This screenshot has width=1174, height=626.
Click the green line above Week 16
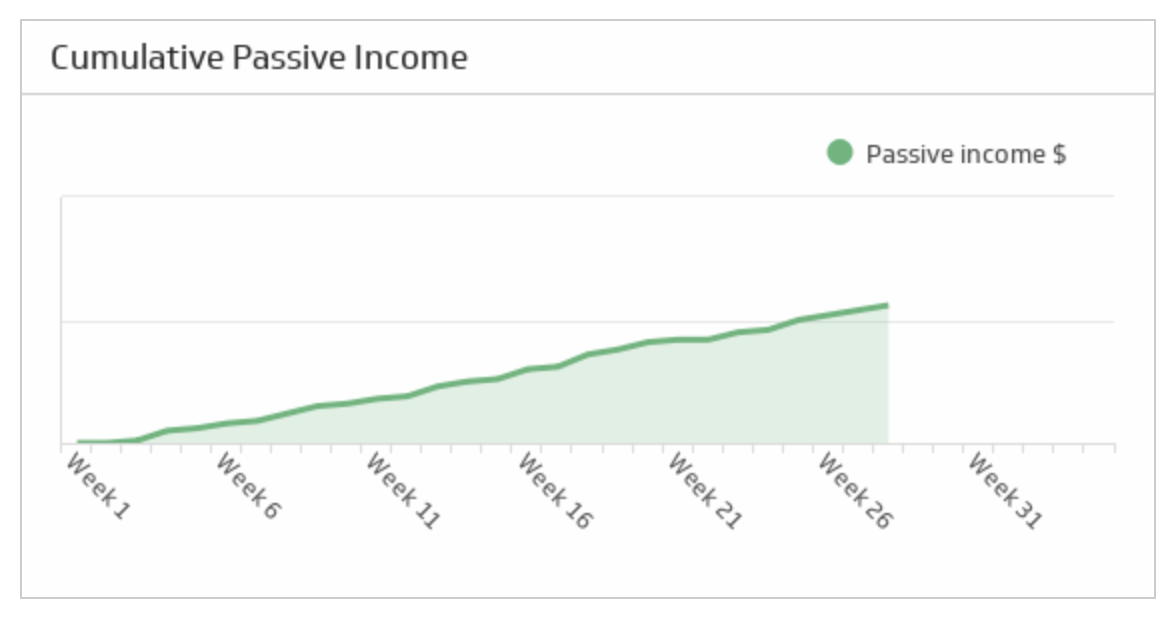[x=528, y=369]
